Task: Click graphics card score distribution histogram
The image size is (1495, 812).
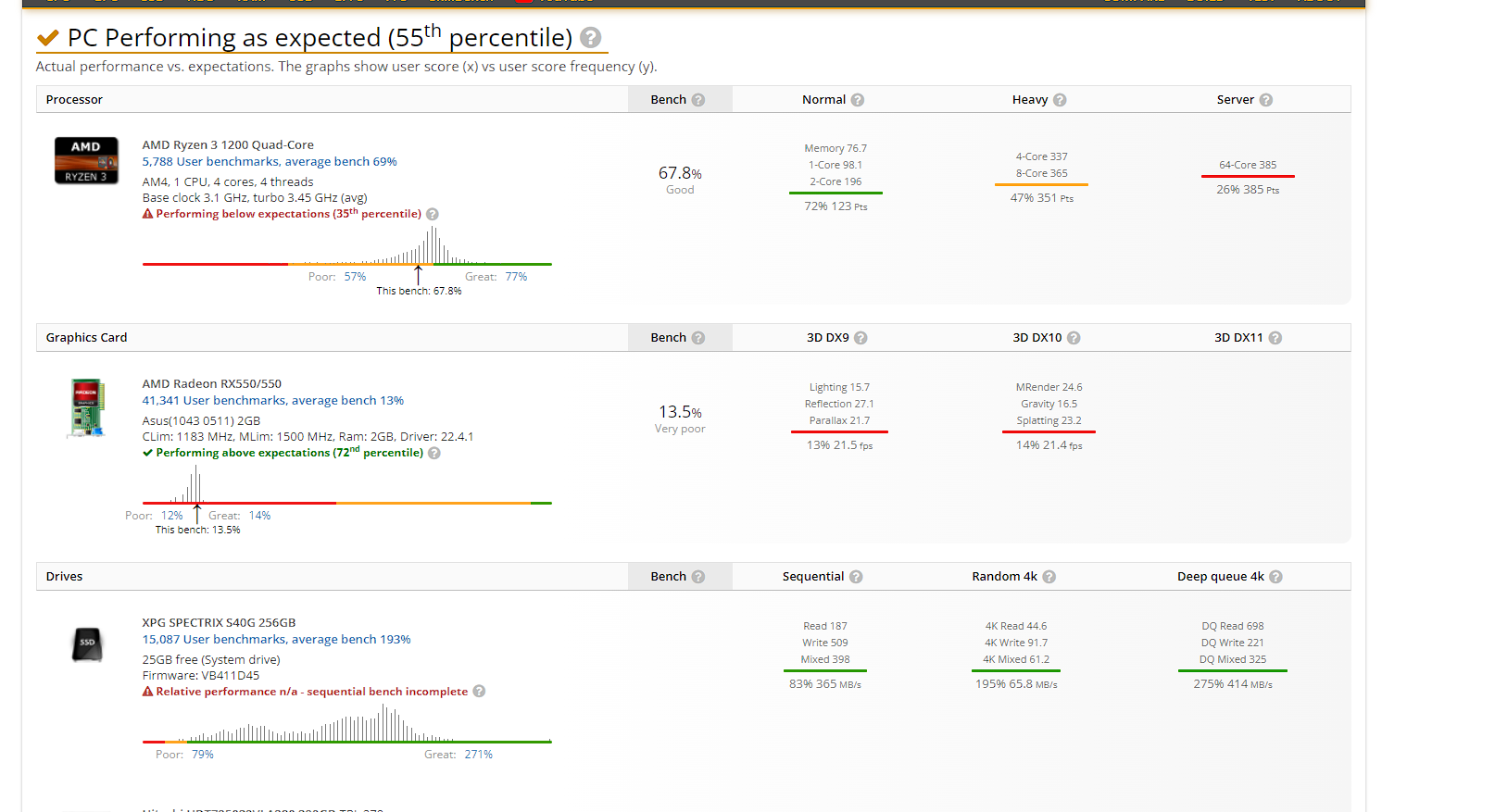Action: point(346,484)
